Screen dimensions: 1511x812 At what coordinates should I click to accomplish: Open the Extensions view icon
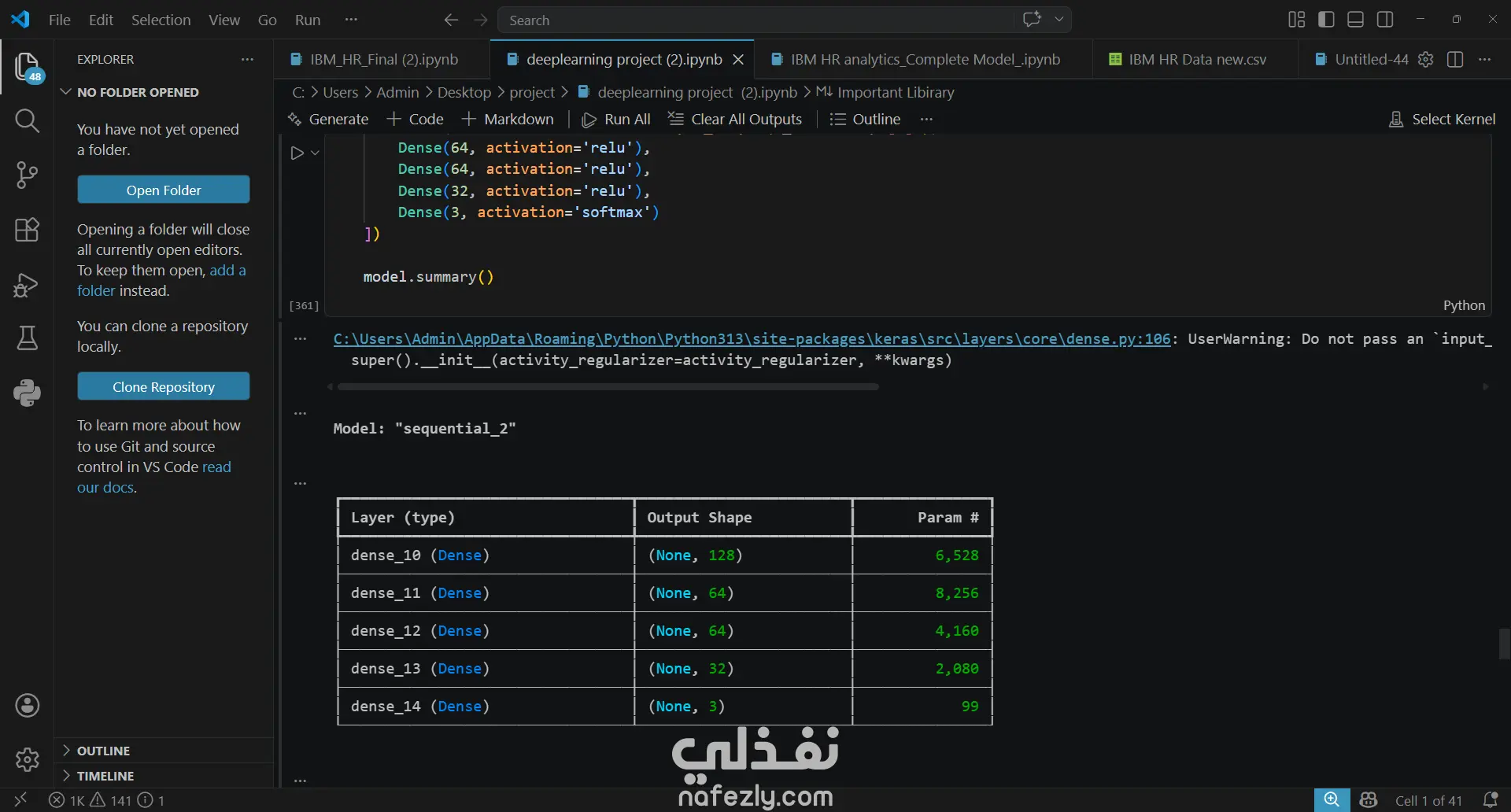point(28,230)
